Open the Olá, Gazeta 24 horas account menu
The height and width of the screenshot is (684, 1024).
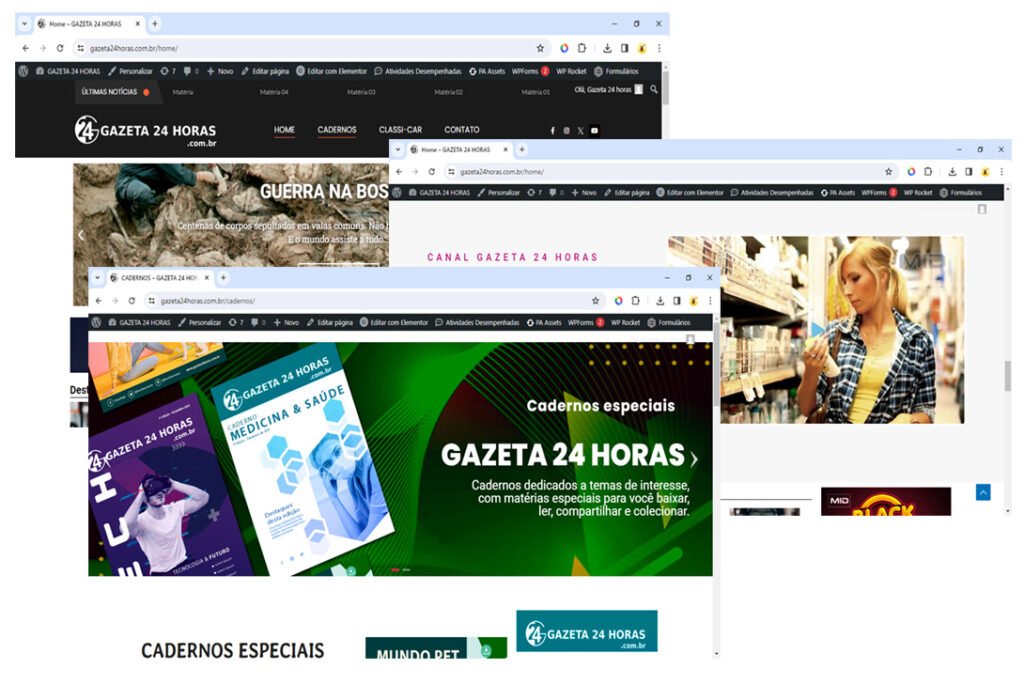point(609,90)
